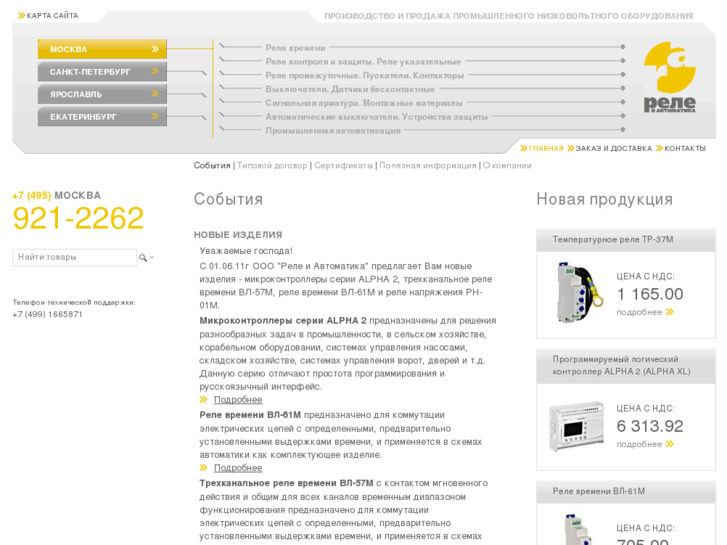The width and height of the screenshot is (727, 545).
Task: Click the Новые изделия heading
Action: tap(238, 235)
